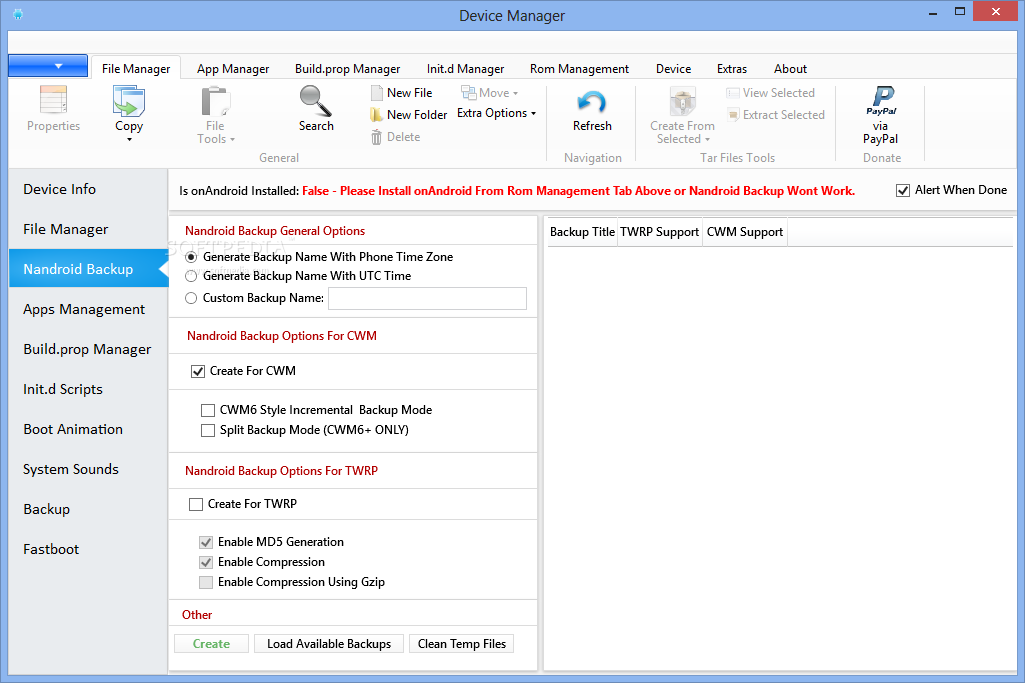
Task: Click the Delete trash icon
Action: click(x=377, y=137)
